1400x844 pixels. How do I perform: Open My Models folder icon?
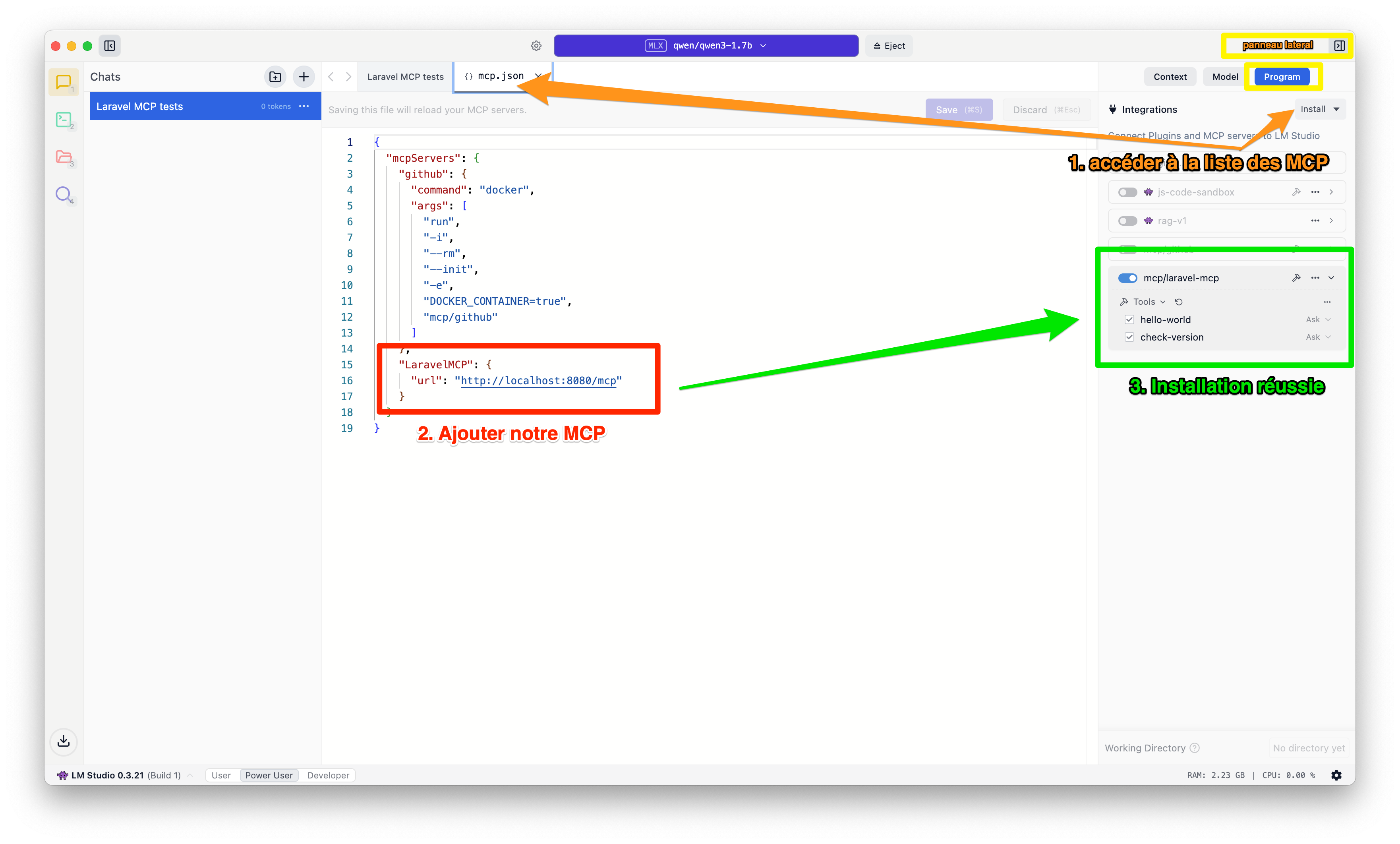pyautogui.click(x=64, y=157)
